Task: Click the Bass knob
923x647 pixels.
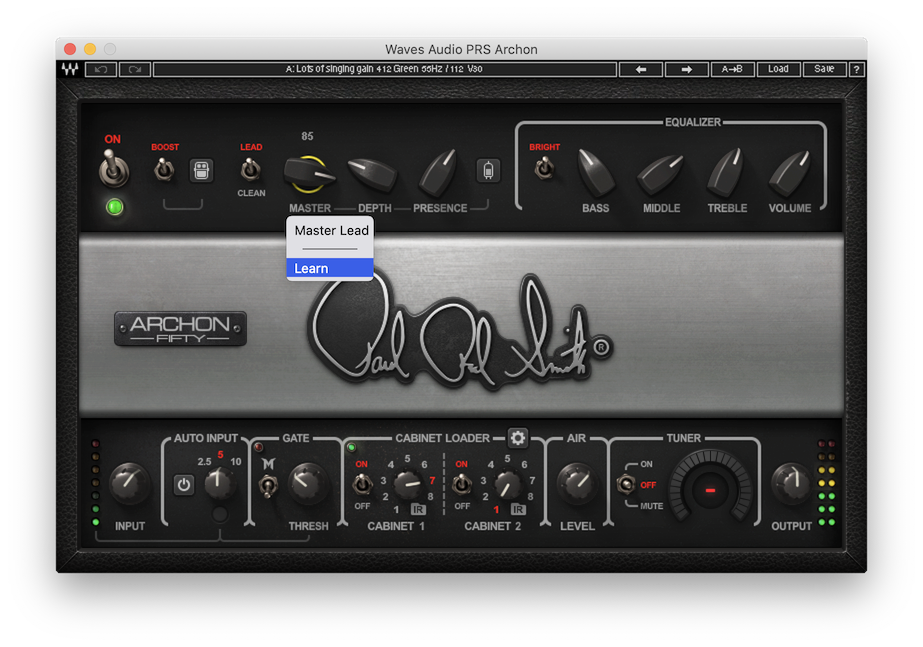Action: [595, 172]
